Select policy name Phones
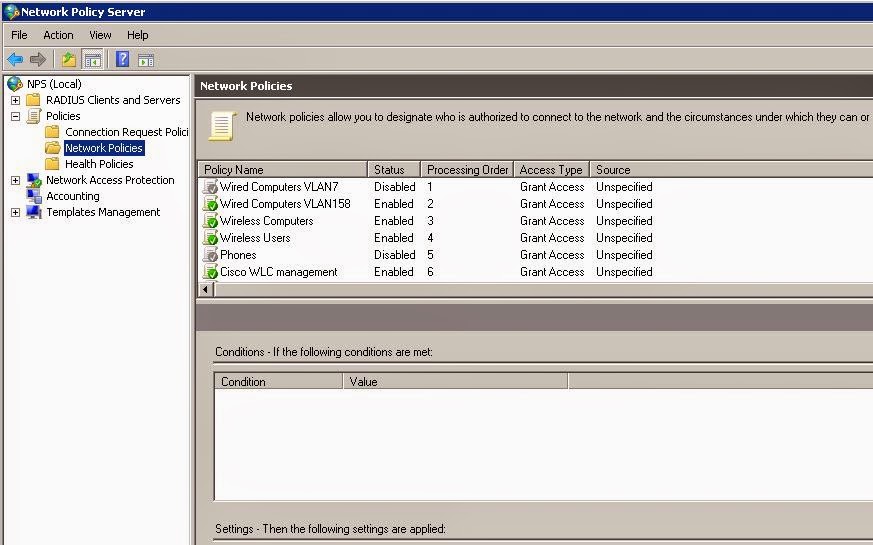 (238, 255)
